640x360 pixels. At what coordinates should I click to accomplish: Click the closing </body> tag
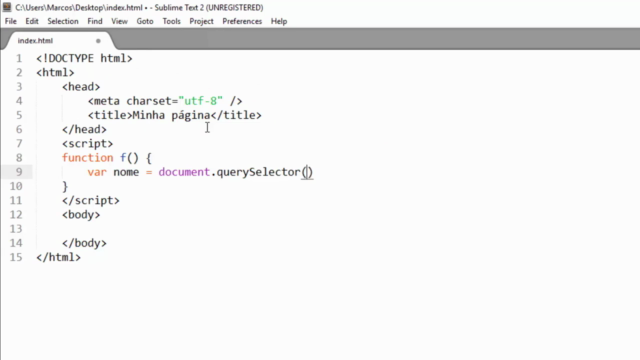[x=84, y=243]
